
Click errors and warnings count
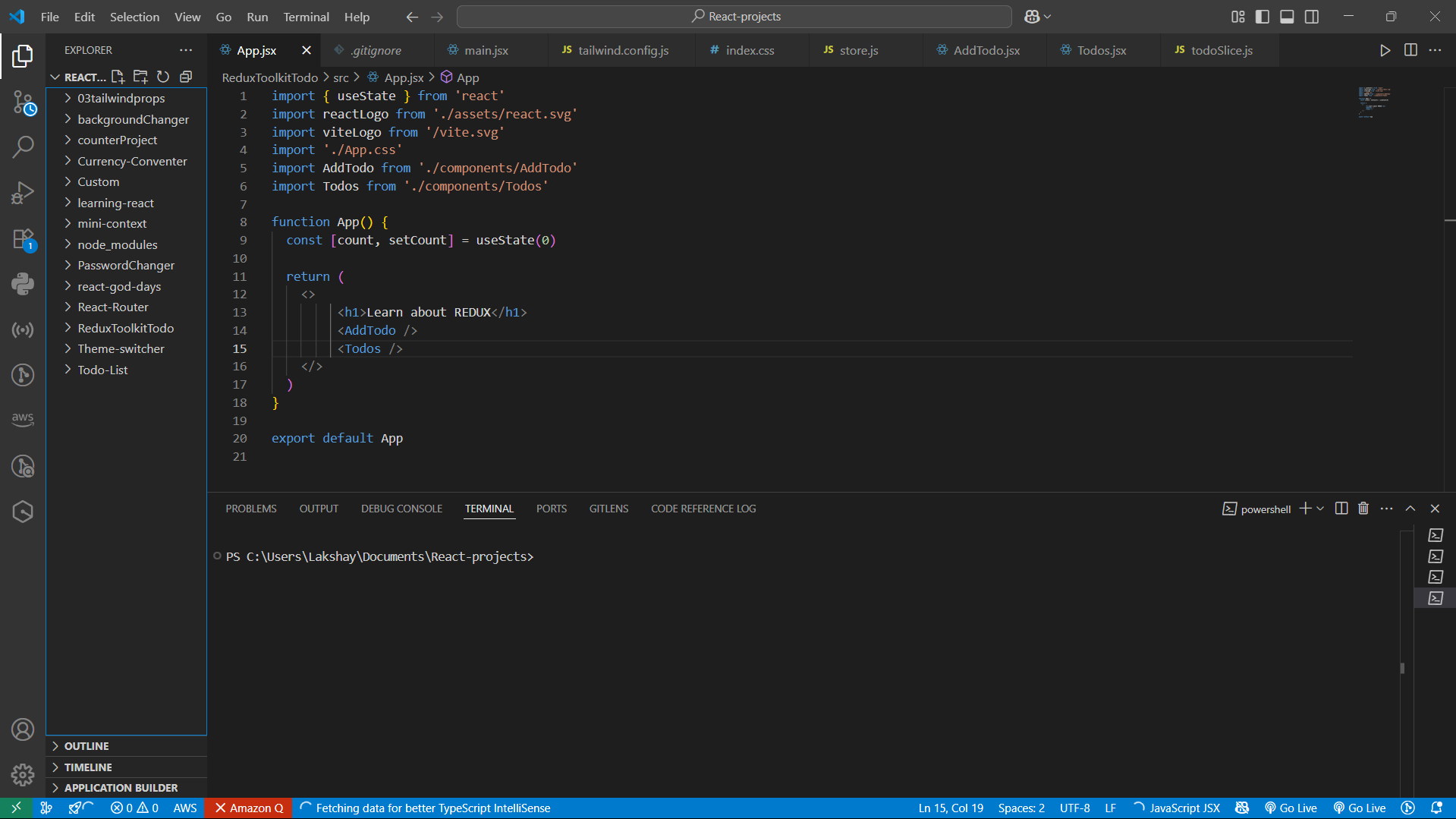click(x=134, y=808)
